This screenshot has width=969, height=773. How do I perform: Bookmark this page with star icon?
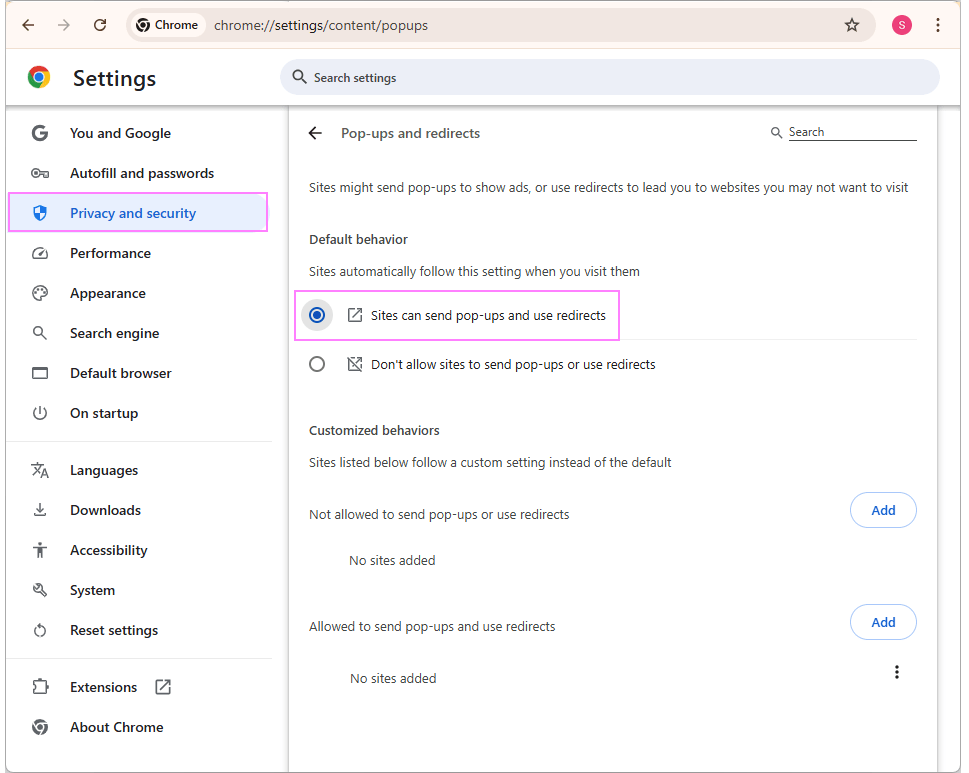(852, 25)
